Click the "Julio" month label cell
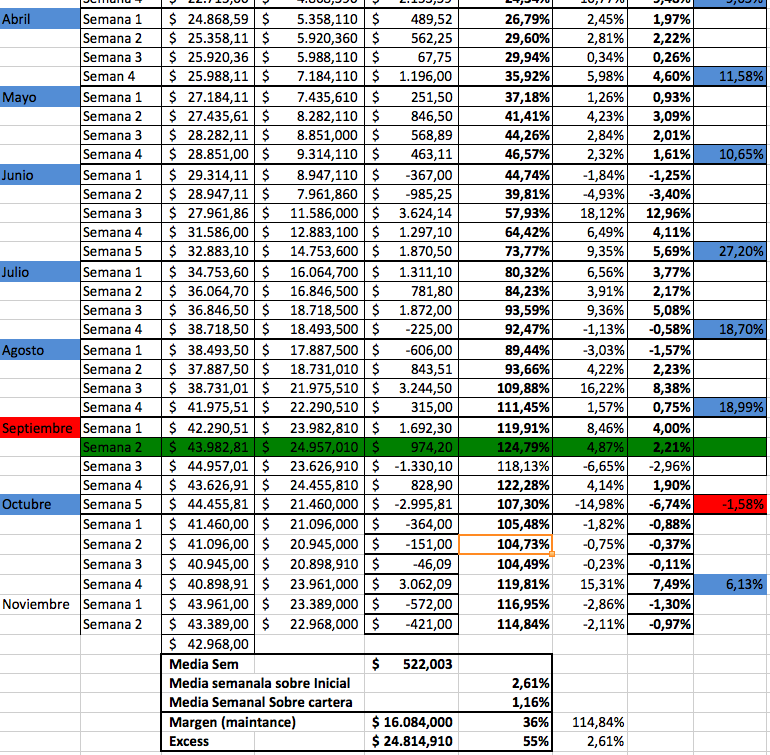This screenshot has width=770, height=755. click(x=40, y=272)
